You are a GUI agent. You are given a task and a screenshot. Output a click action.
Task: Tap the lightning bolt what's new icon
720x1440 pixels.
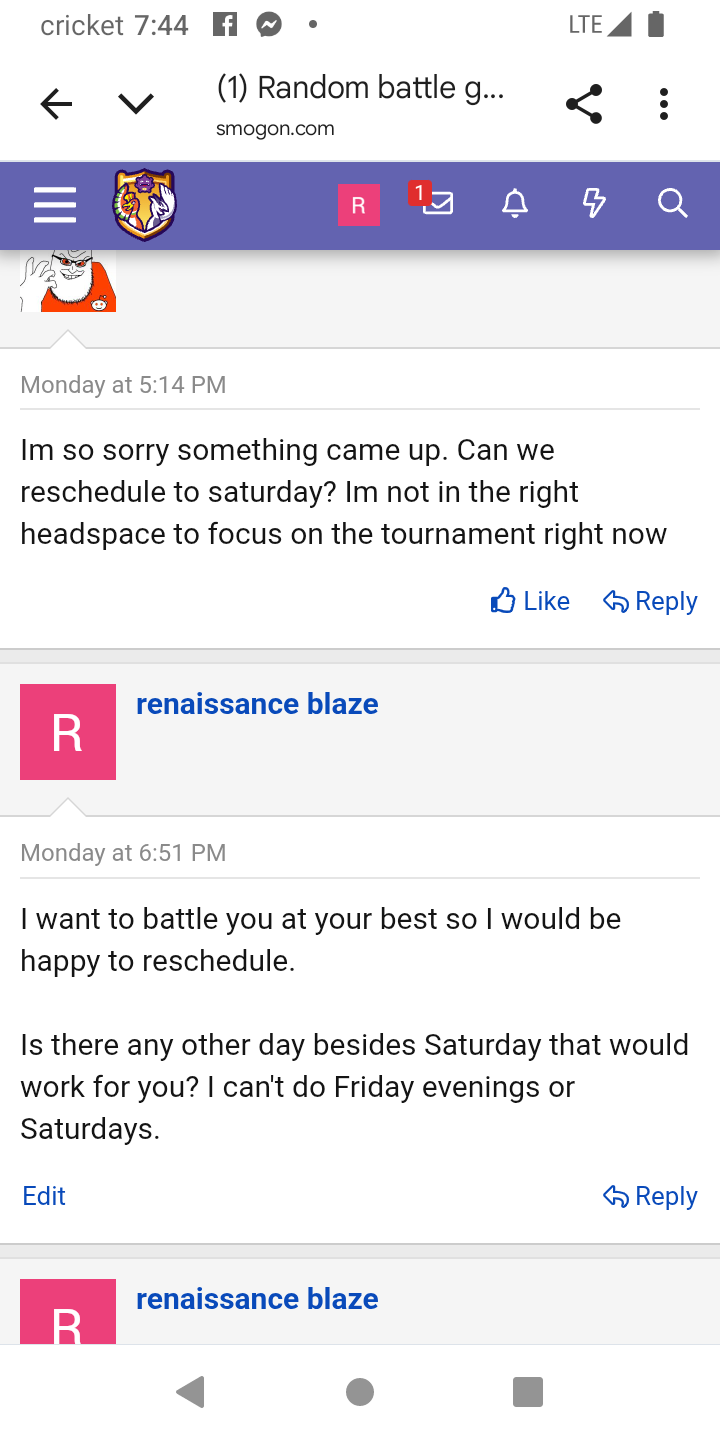(x=594, y=204)
